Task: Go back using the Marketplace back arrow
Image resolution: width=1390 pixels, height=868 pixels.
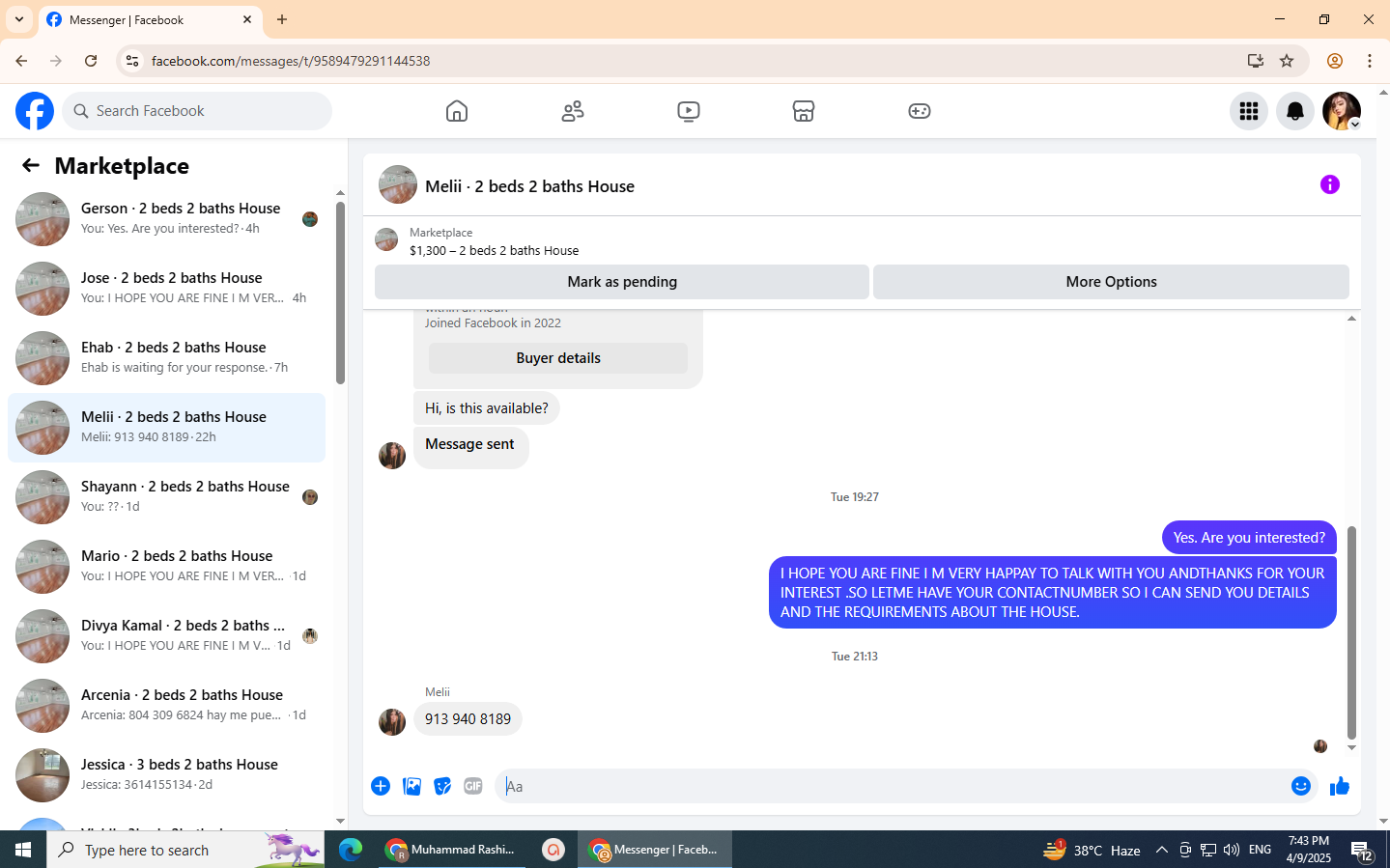Action: pos(31,165)
